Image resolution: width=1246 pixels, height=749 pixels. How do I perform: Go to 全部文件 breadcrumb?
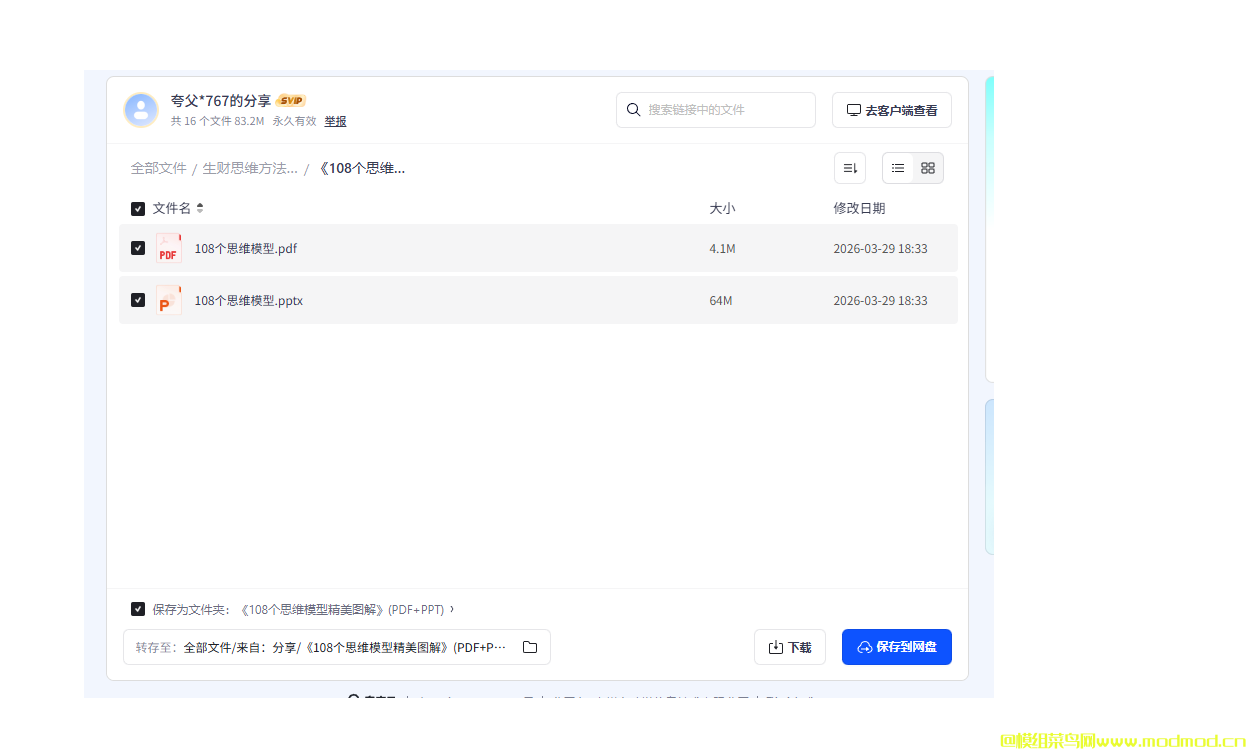158,168
